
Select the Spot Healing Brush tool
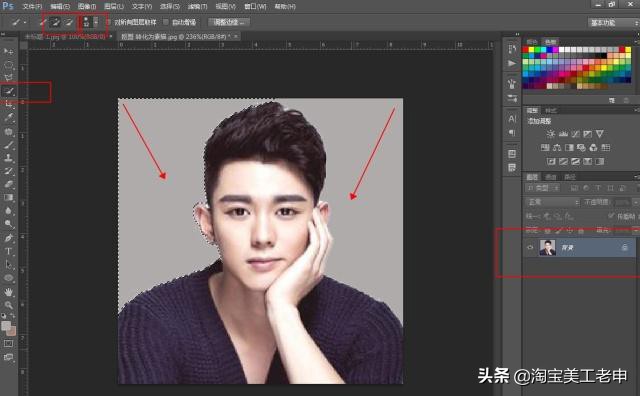8,131
